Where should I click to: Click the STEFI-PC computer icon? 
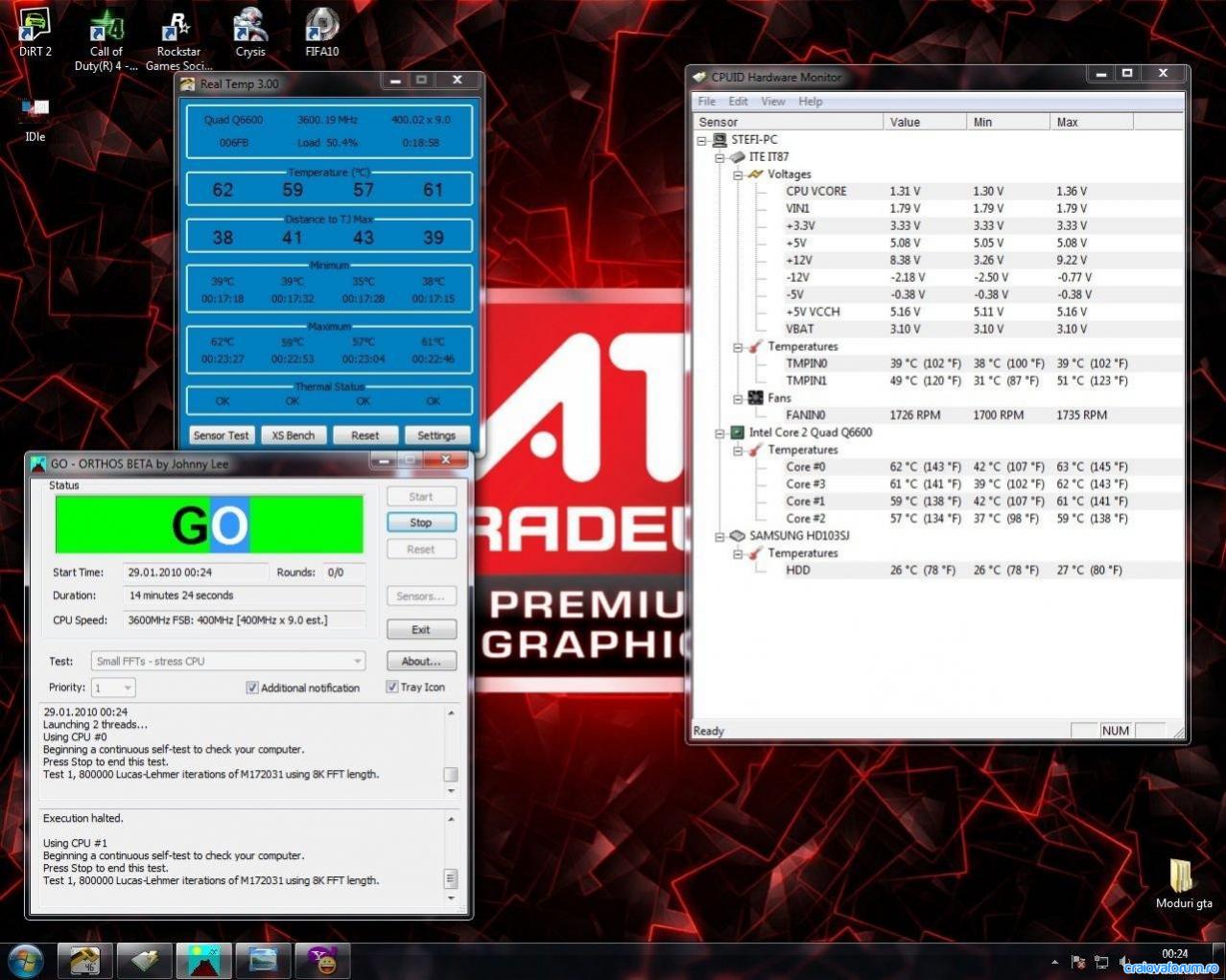pyautogui.click(x=720, y=140)
